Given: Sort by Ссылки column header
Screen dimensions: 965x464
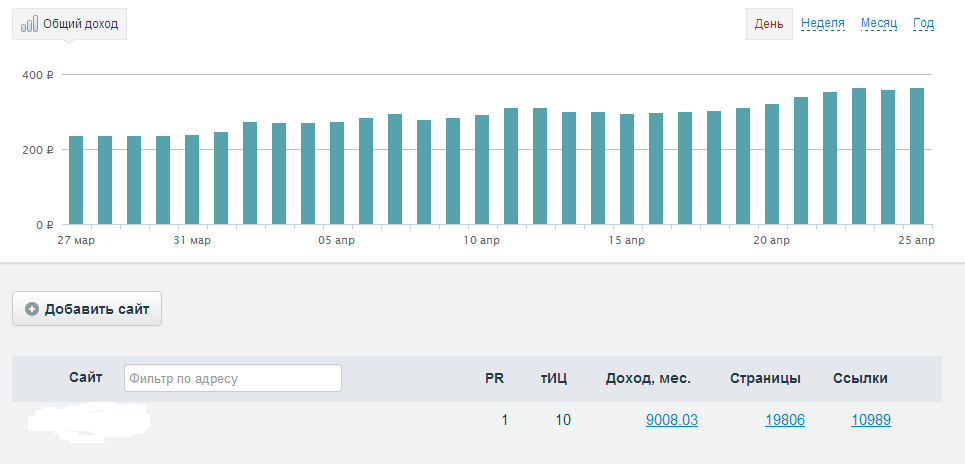Looking at the screenshot, I should (x=860, y=378).
